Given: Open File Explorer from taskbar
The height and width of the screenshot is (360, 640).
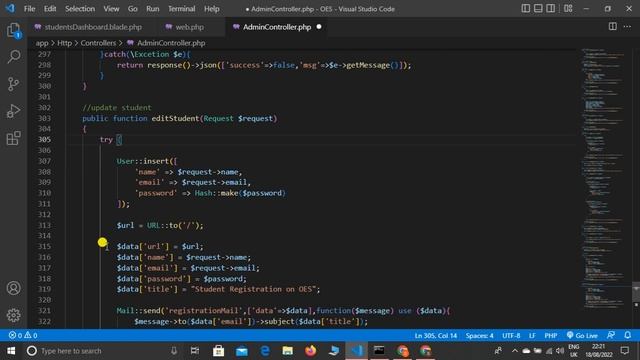Looking at the screenshot, I should click(x=288, y=351).
